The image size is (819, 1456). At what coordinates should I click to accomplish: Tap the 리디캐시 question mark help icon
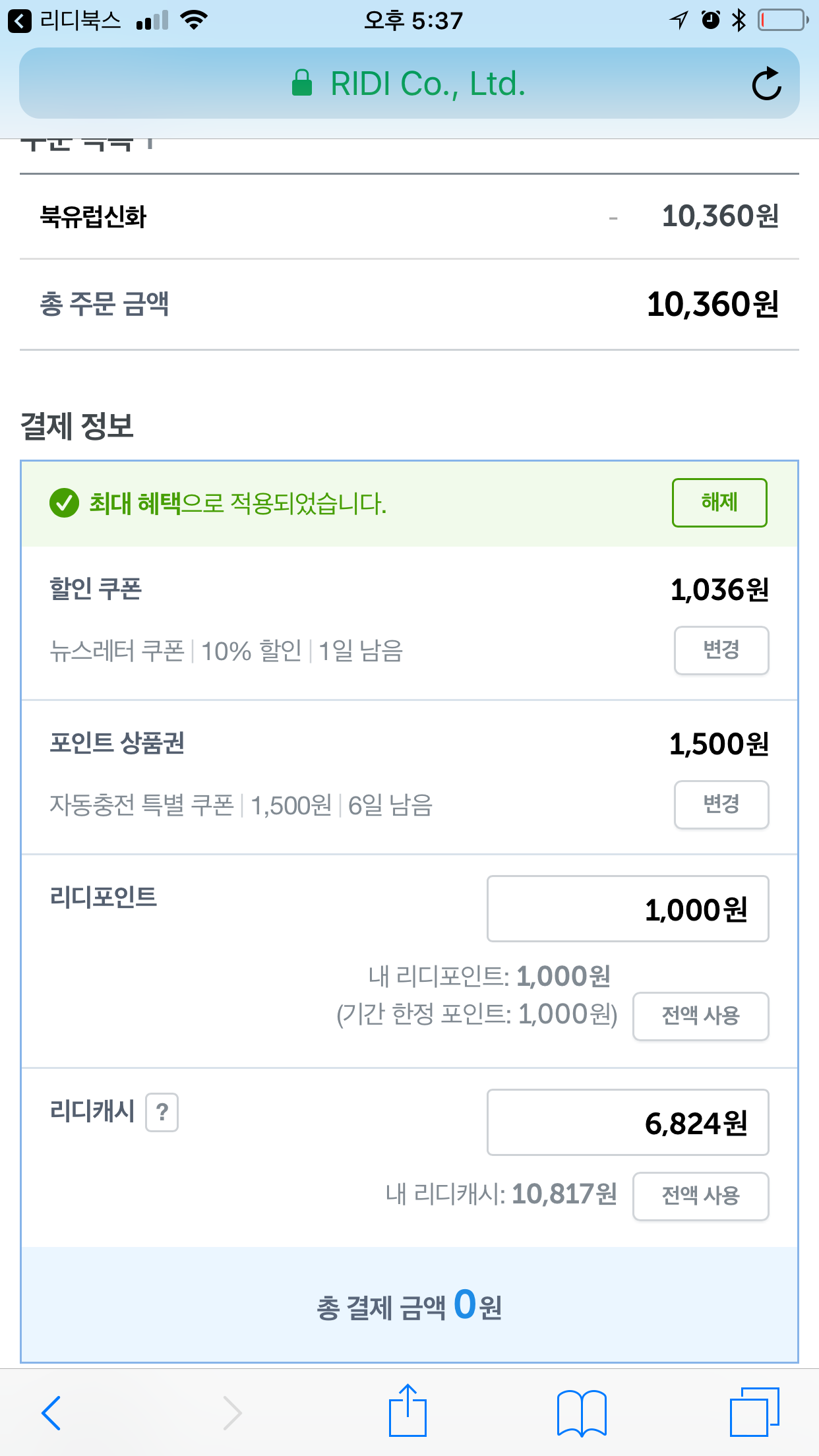[162, 1112]
